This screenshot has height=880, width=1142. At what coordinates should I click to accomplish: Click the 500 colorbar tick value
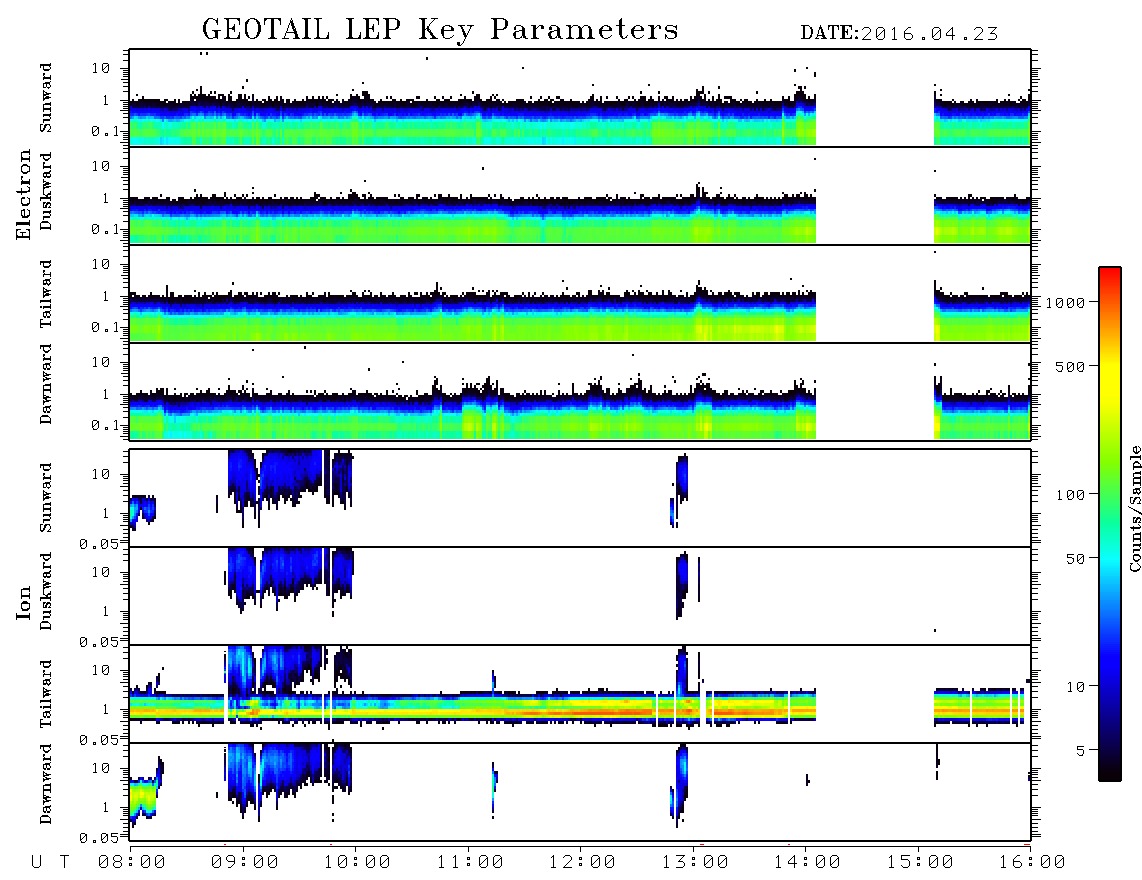(1070, 367)
